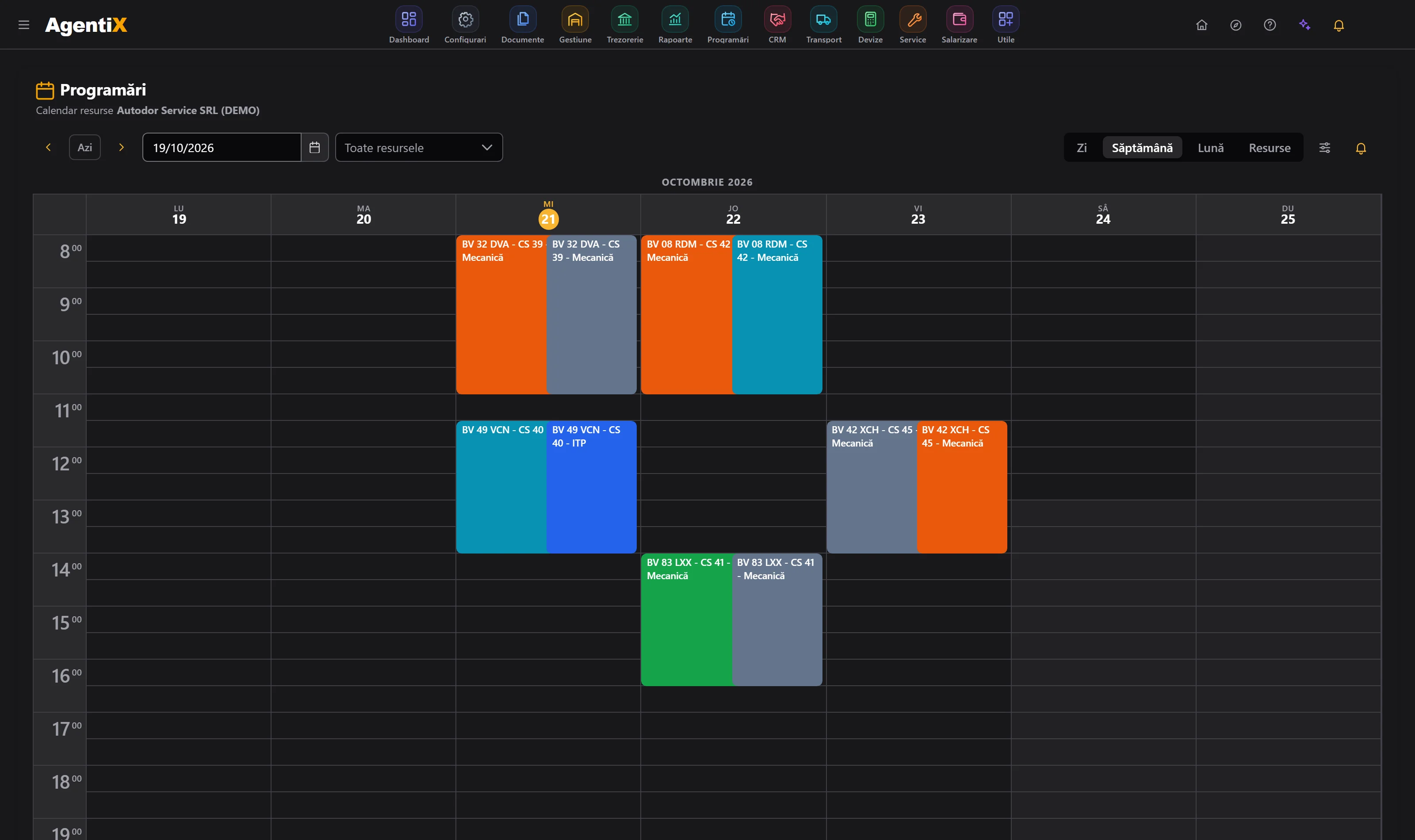Click the OCTOMBRIE 2026 month label
Image resolution: width=1415 pixels, height=840 pixels.
[x=707, y=182]
